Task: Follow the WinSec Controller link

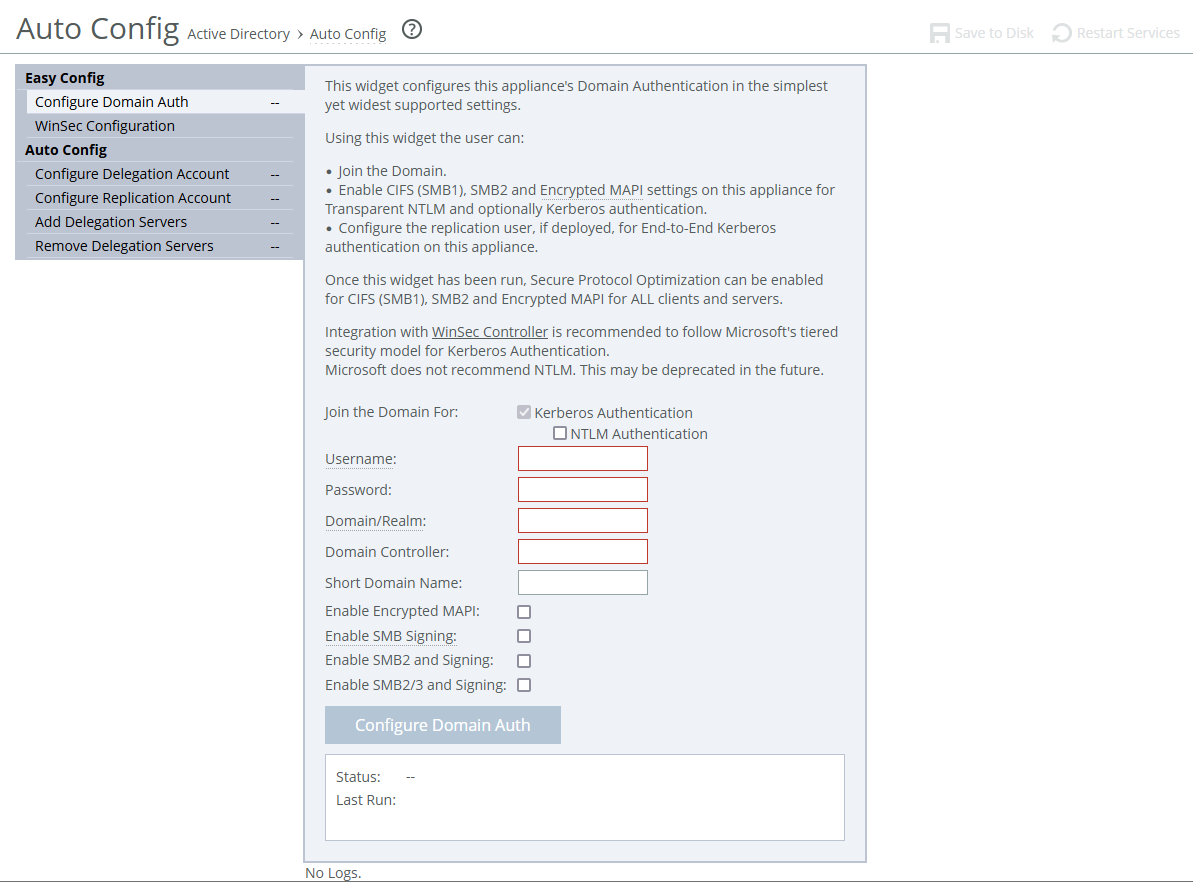Action: 489,332
